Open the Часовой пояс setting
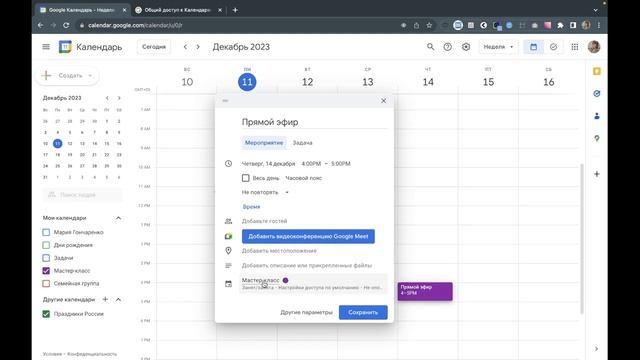The height and width of the screenshot is (360, 640). tap(303, 178)
